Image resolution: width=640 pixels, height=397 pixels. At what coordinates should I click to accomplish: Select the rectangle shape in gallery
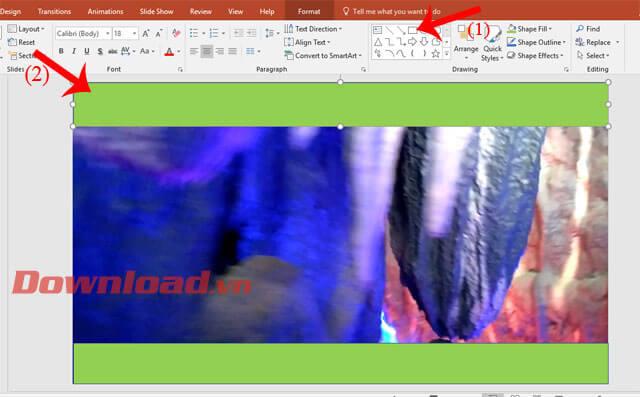[412, 30]
